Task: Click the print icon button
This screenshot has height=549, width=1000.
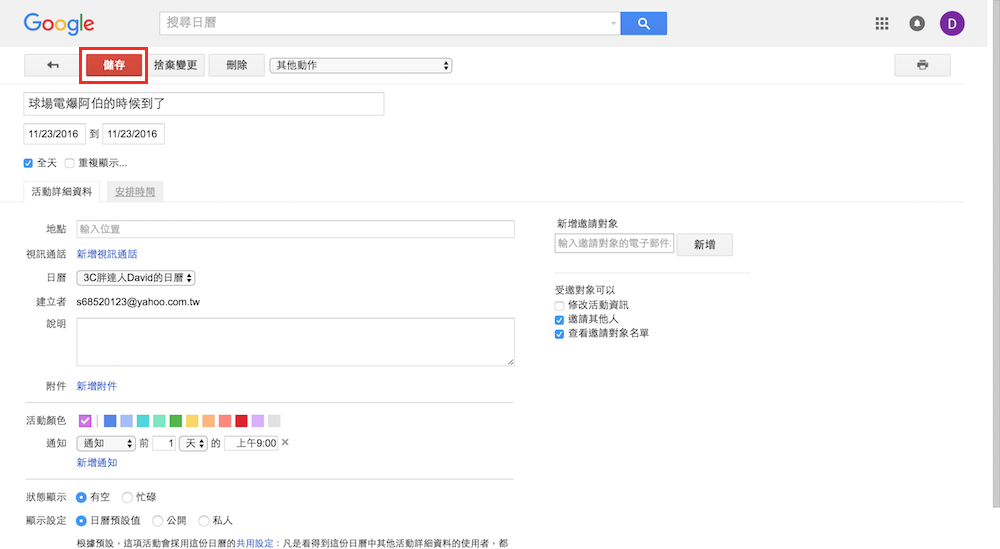Action: click(922, 65)
